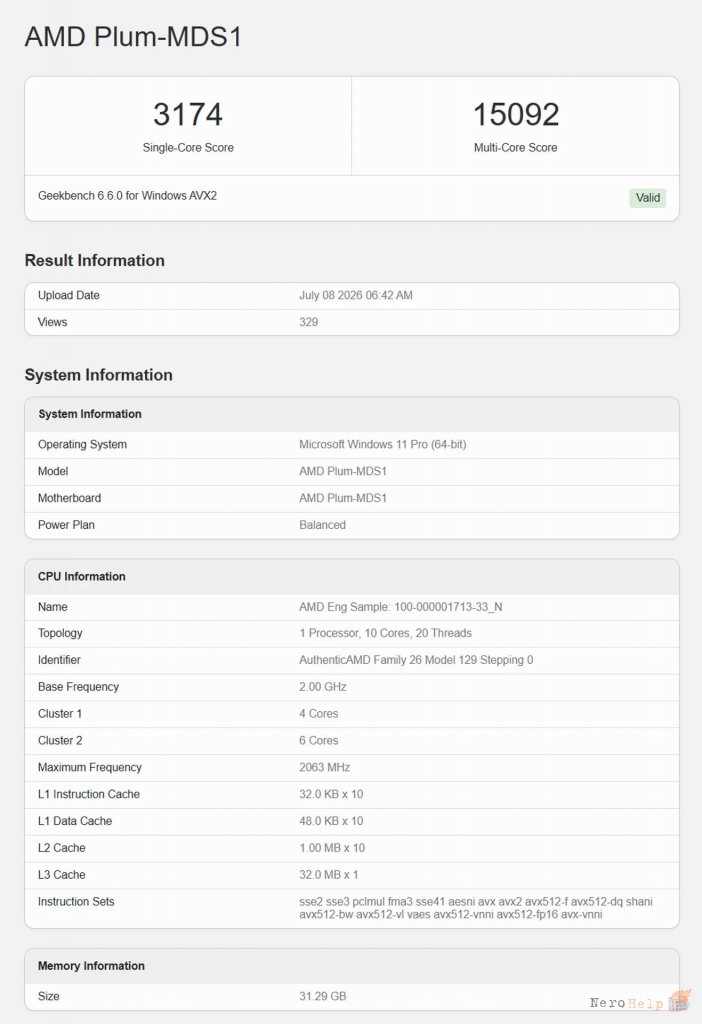Select the Motherboard row value AMD Plum-MDS1
The width and height of the screenshot is (702, 1024).
(343, 498)
